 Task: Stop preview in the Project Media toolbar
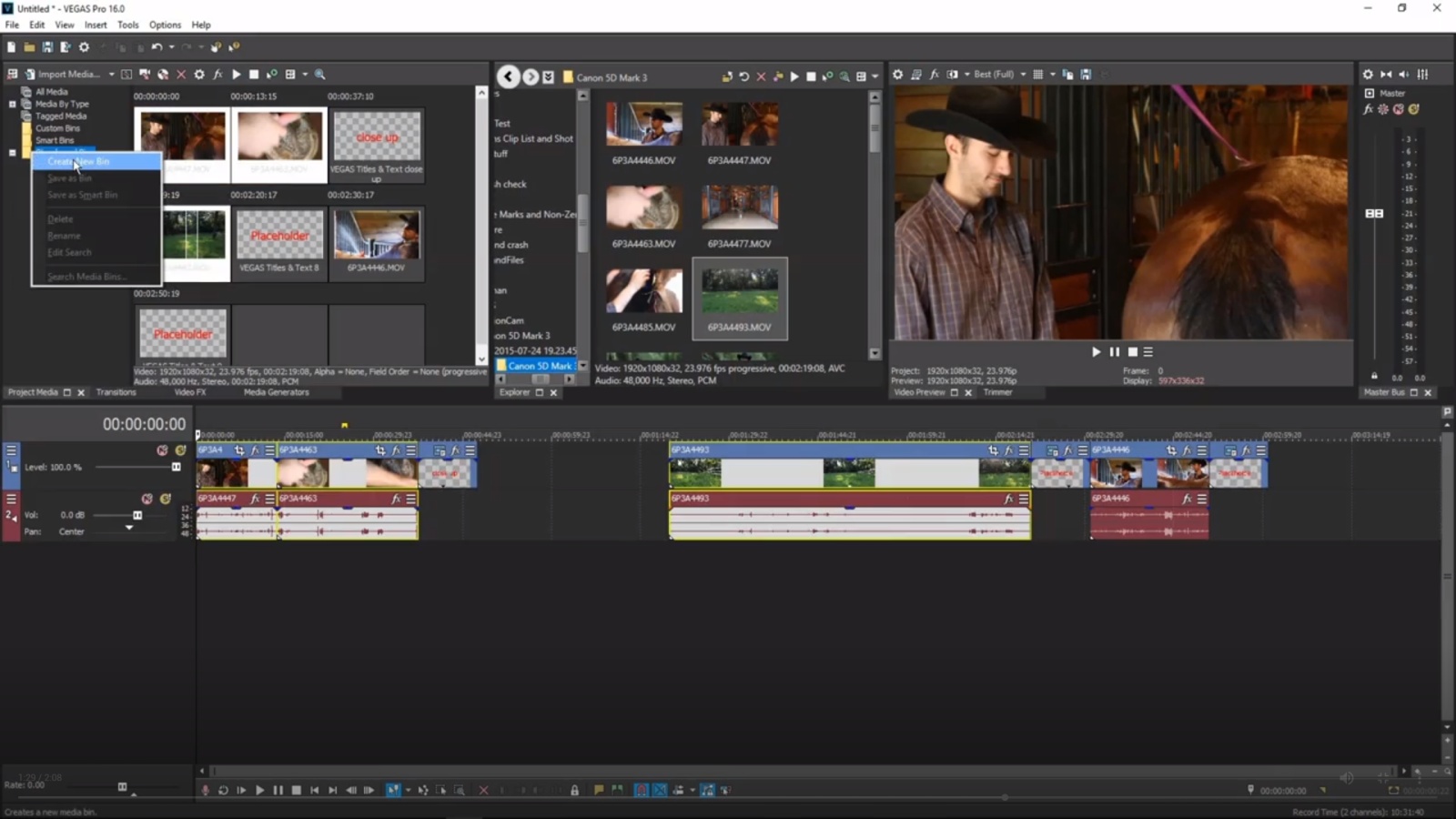point(254,75)
